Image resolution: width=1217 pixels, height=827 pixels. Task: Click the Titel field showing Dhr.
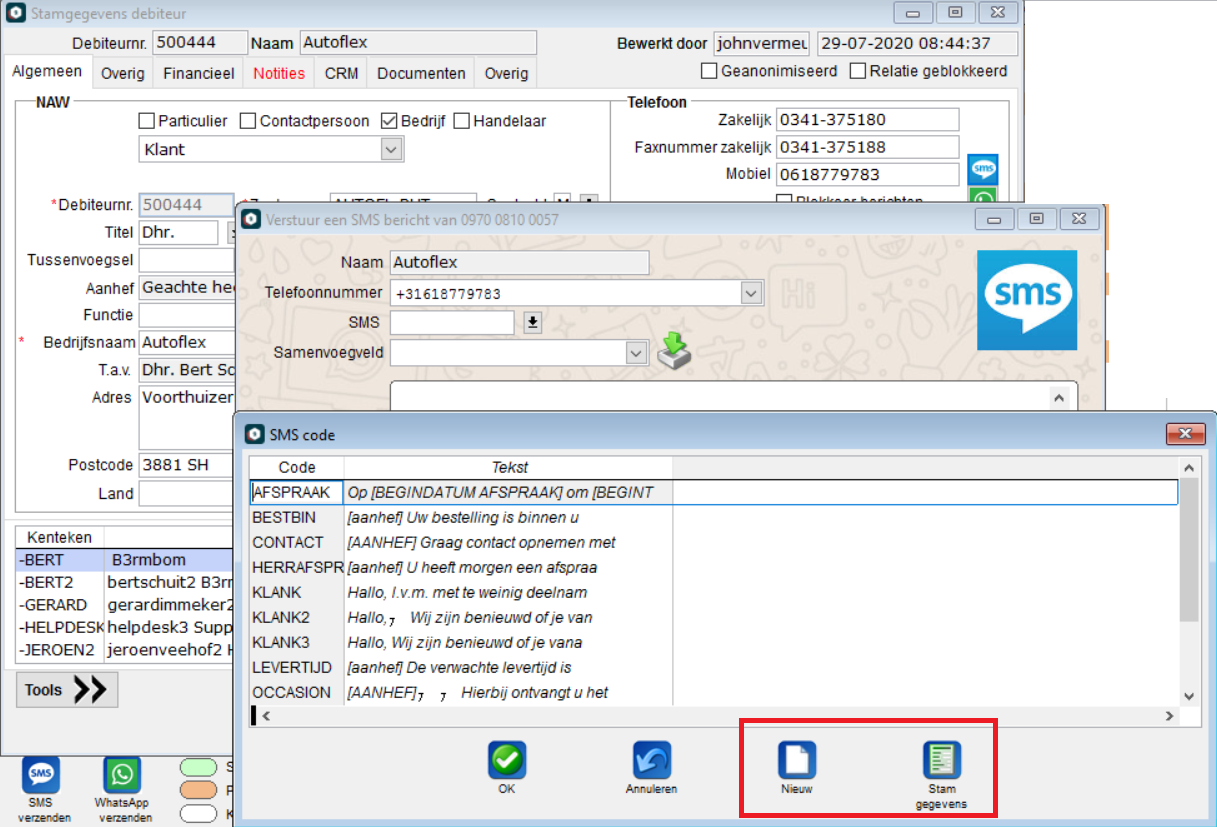pyautogui.click(x=178, y=232)
